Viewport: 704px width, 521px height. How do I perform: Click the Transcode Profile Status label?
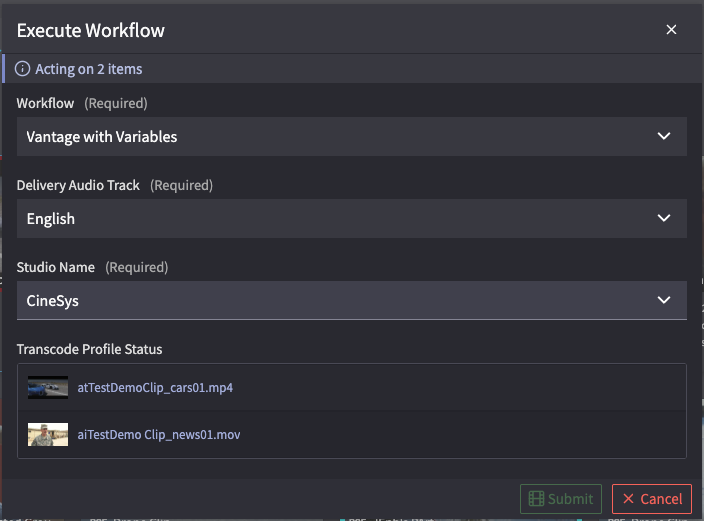coord(89,349)
